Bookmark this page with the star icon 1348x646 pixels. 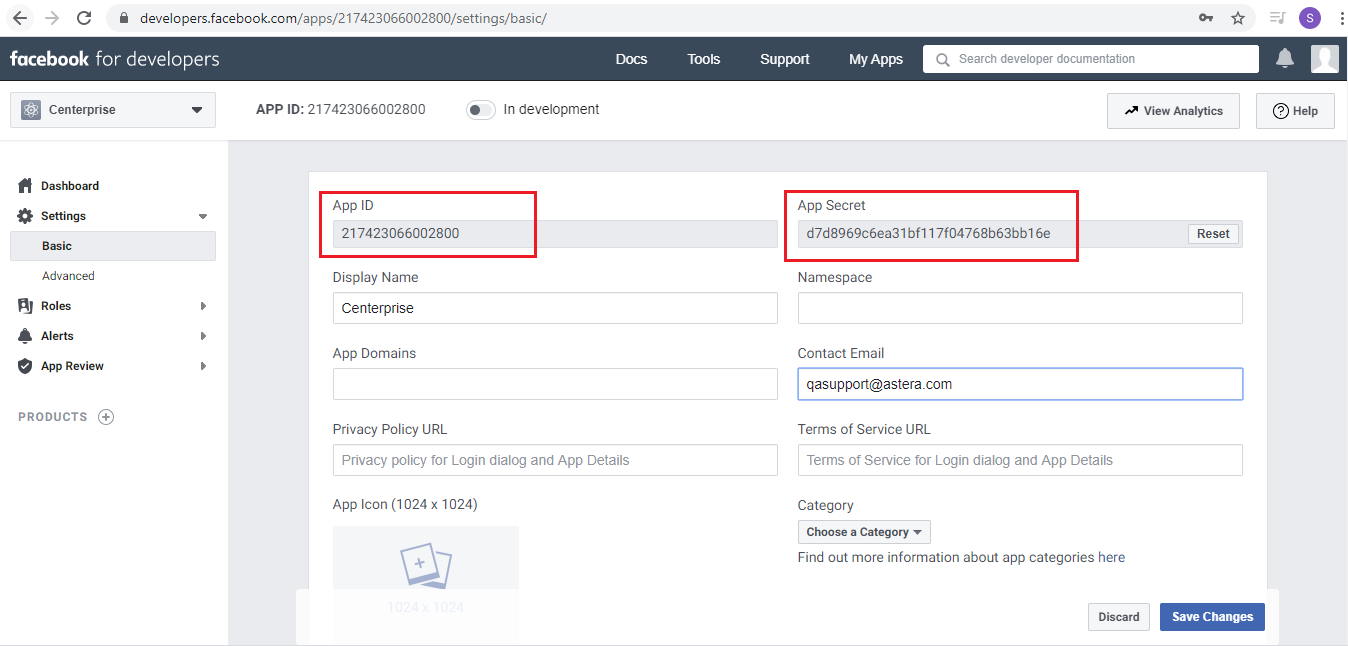point(1237,18)
